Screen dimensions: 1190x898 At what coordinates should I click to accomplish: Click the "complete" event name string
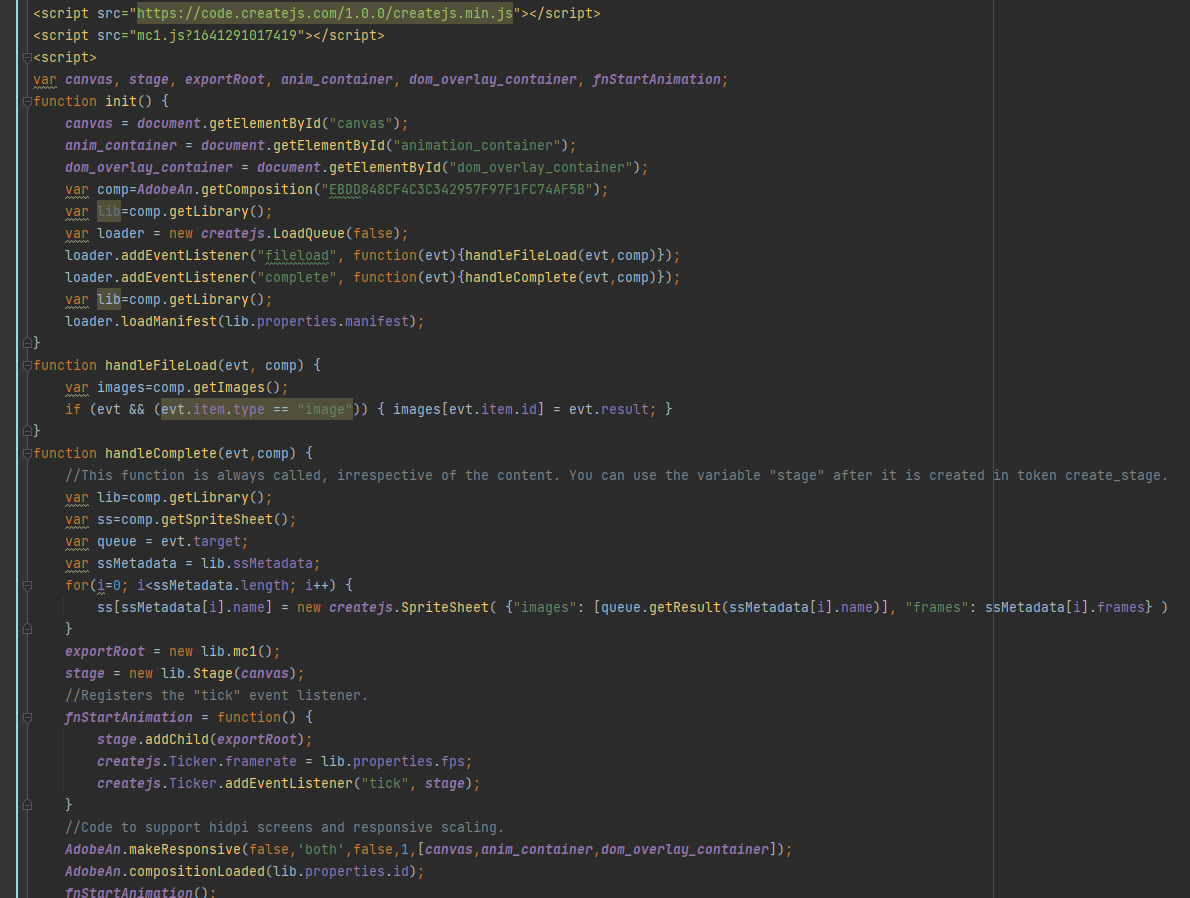297,278
